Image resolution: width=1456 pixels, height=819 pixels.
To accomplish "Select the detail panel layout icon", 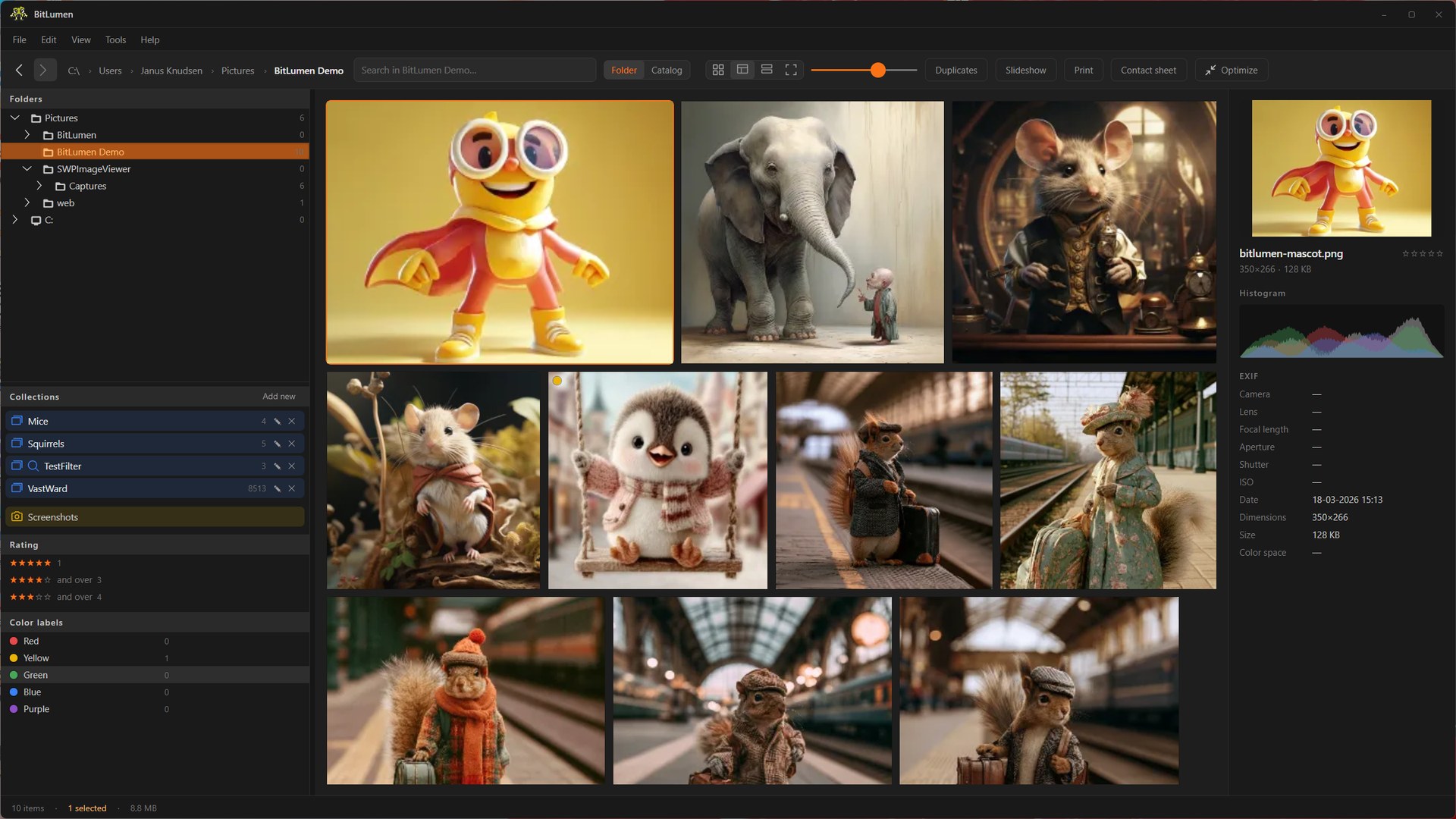I will [x=742, y=70].
